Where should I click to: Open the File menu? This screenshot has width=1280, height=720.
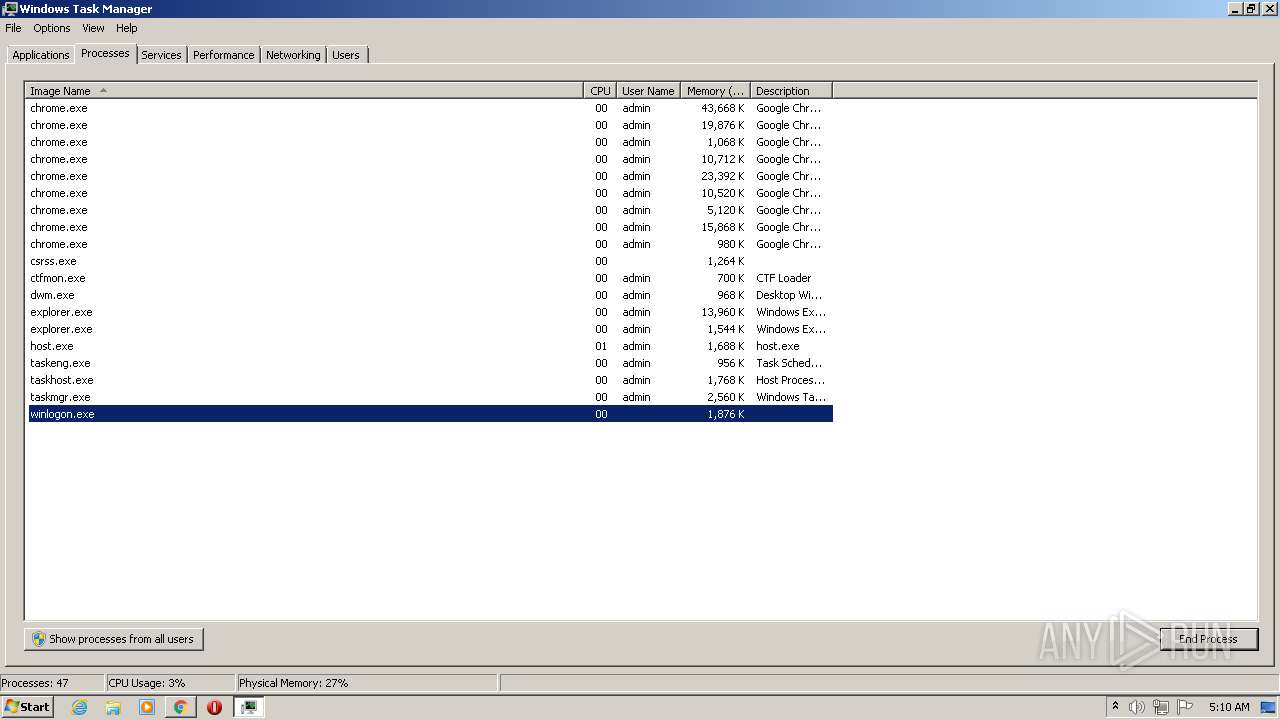pos(13,28)
